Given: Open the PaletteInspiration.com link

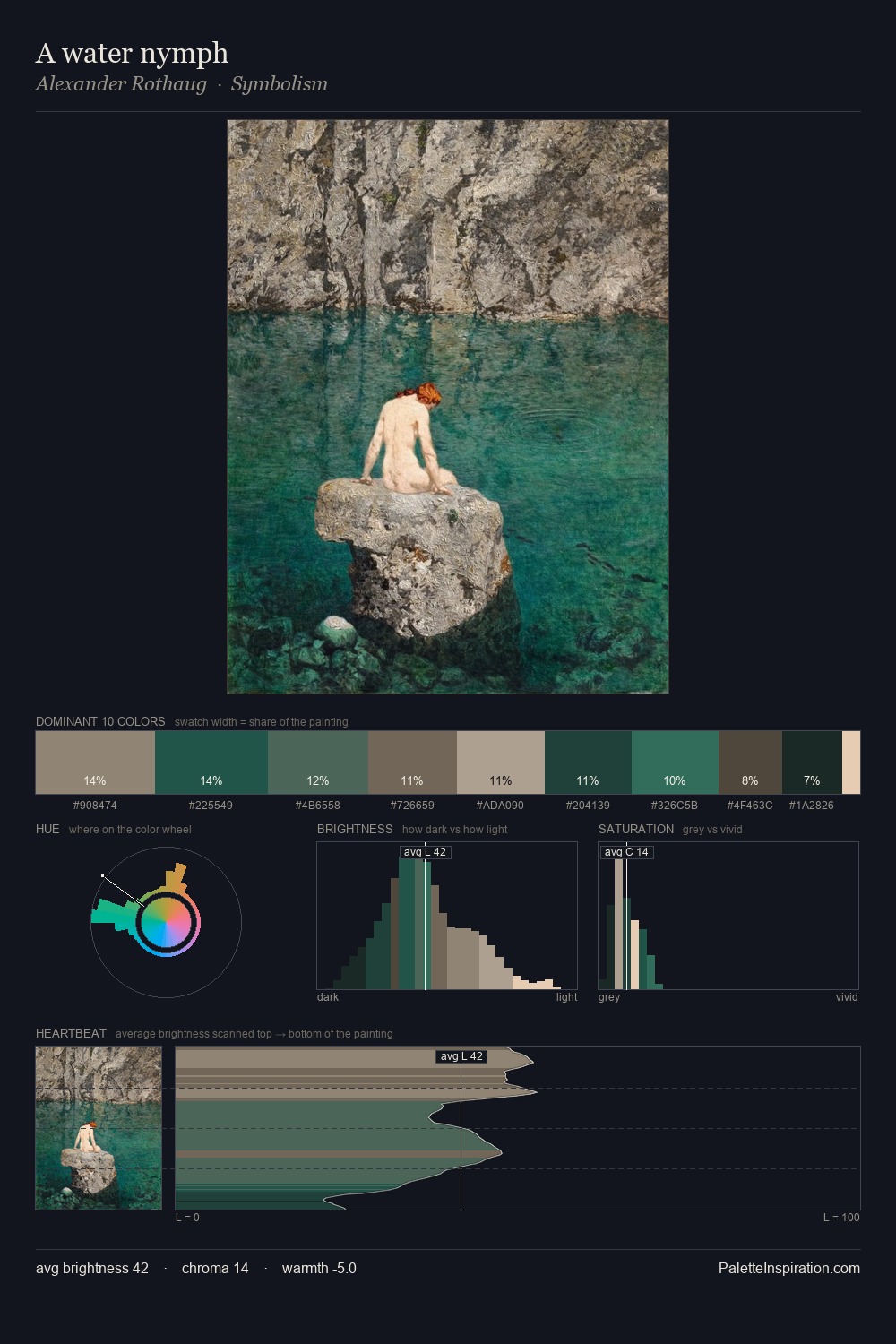Looking at the screenshot, I should 789,1269.
